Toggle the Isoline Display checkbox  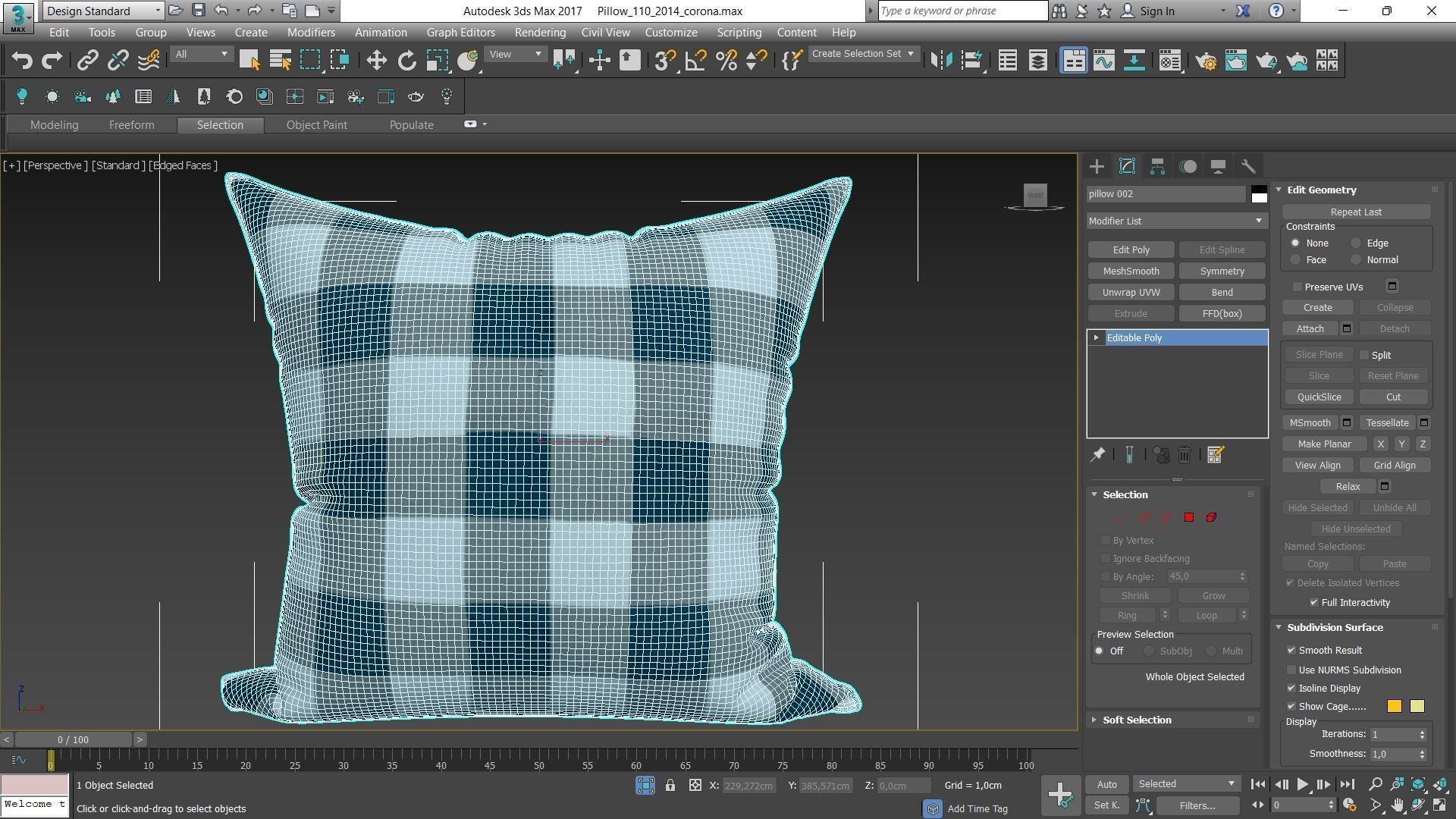pos(1291,689)
